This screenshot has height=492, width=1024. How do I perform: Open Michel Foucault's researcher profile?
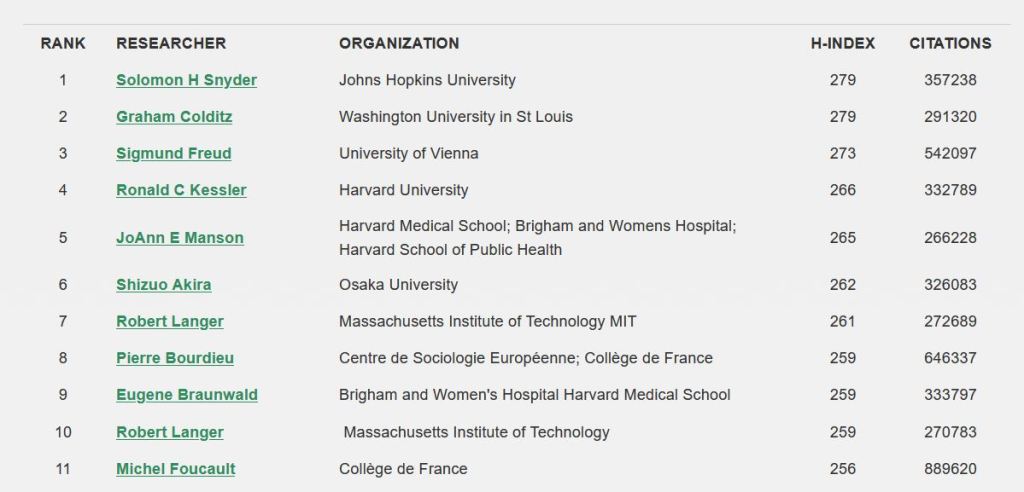176,469
